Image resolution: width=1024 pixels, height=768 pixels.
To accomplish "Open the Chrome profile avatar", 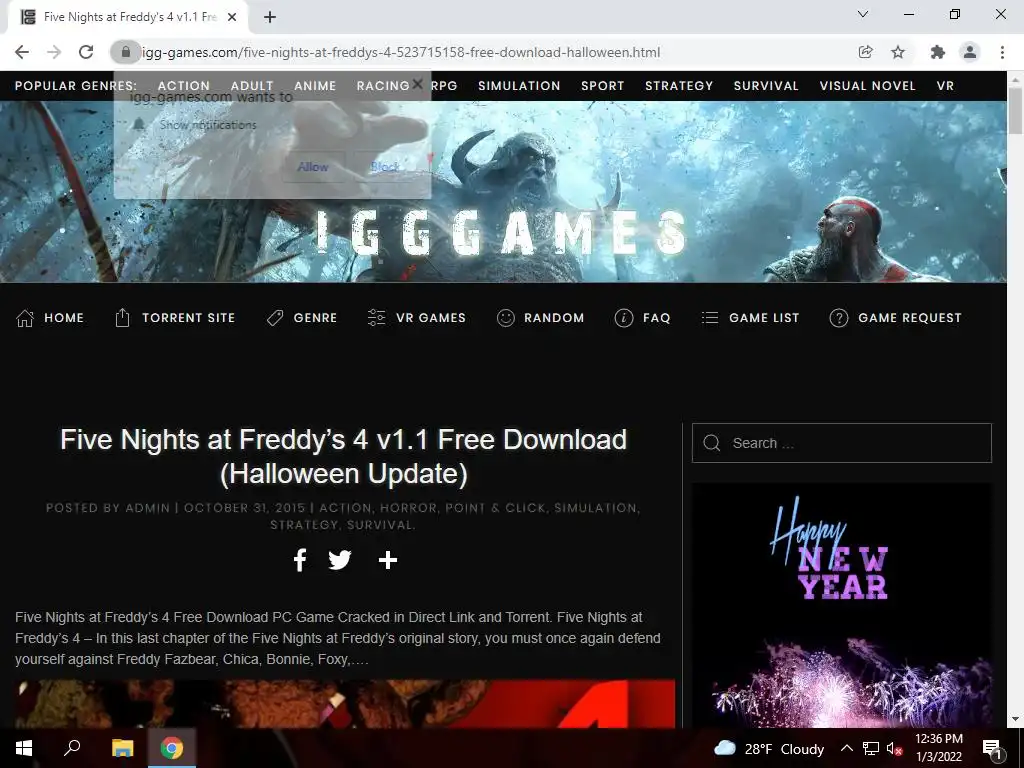I will (x=970, y=52).
